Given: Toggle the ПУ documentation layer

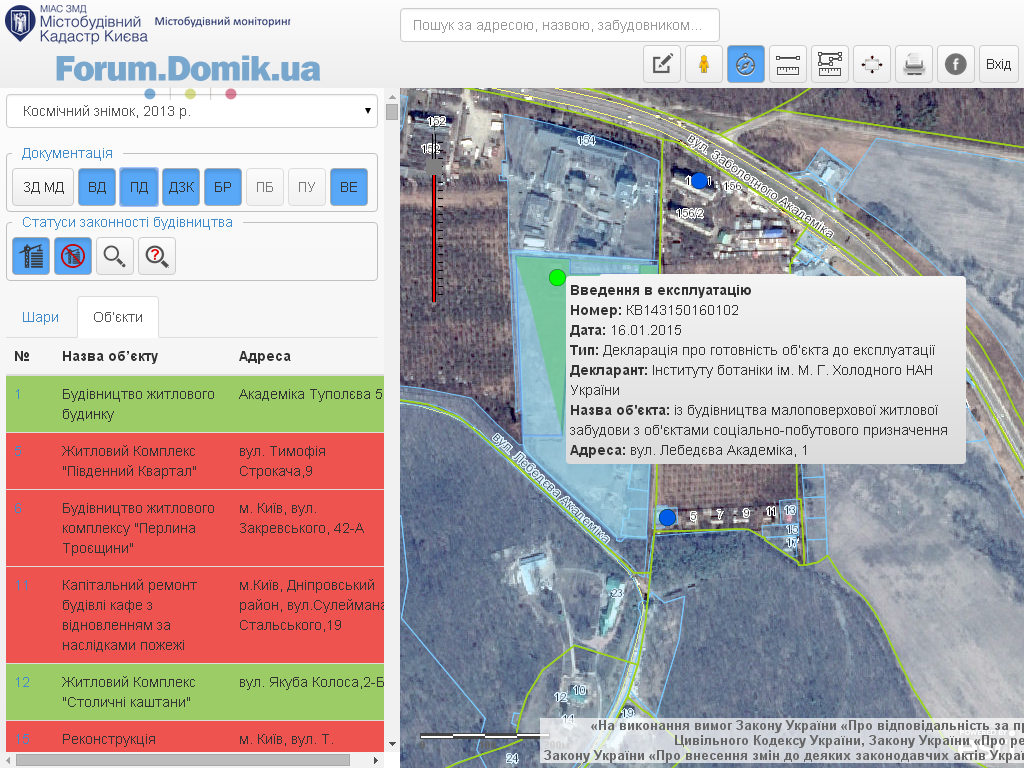Looking at the screenshot, I should pyautogui.click(x=307, y=187).
